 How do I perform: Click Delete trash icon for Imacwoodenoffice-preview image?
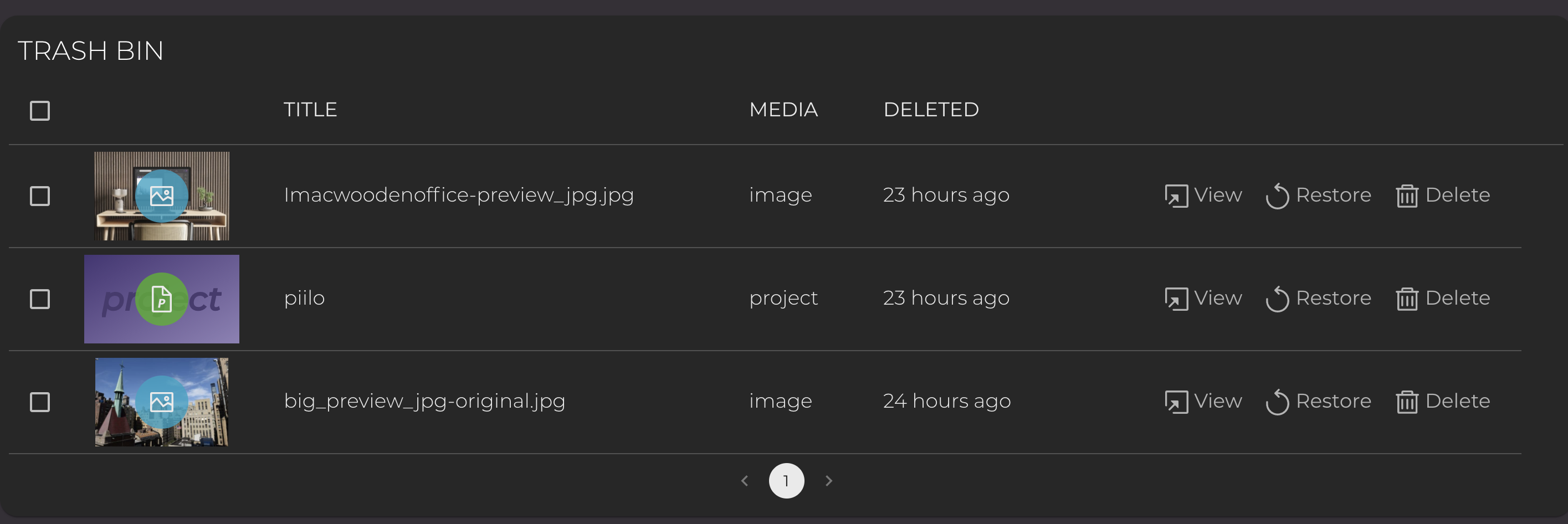pyautogui.click(x=1407, y=196)
